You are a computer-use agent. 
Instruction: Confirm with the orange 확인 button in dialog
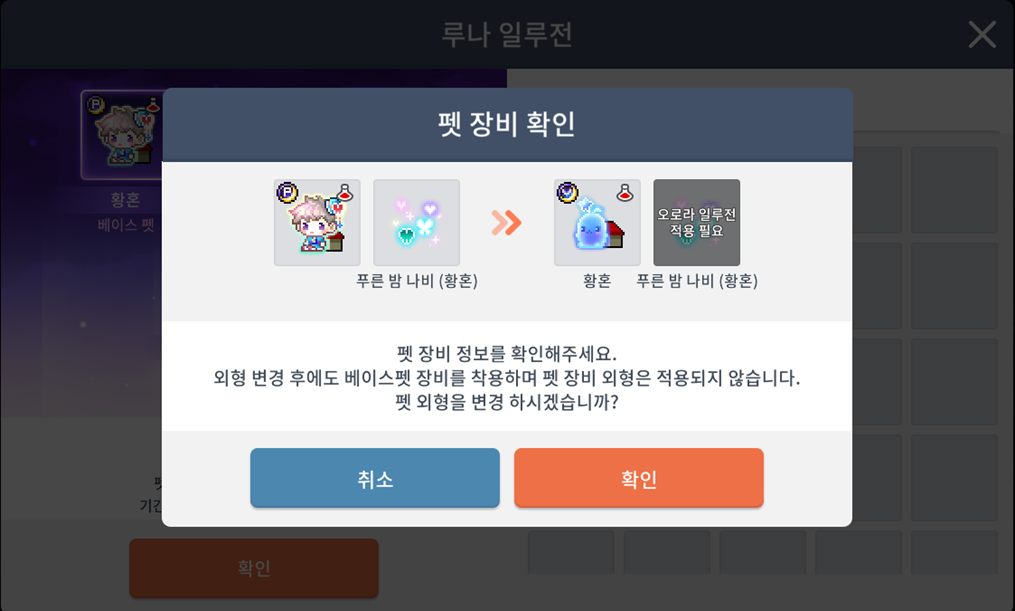tap(639, 478)
